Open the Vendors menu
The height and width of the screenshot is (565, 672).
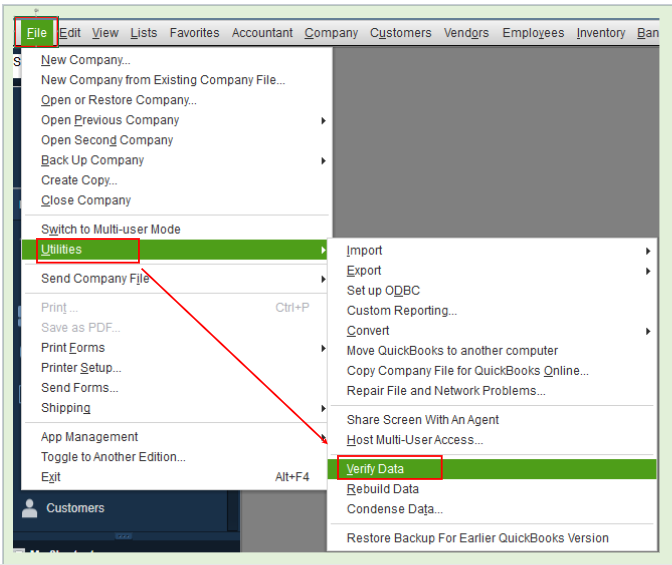[466, 33]
